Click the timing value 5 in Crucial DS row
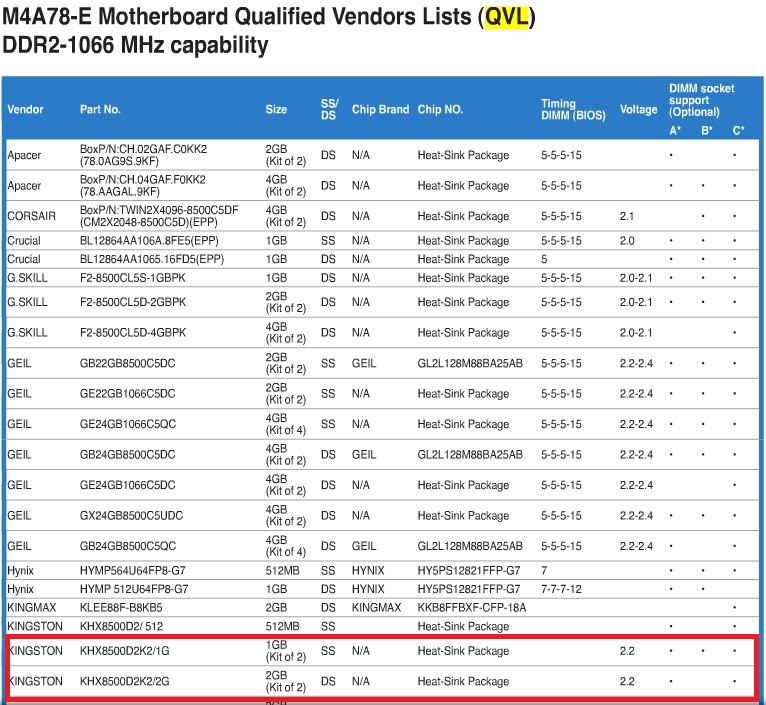The width and height of the screenshot is (766, 705). [544, 259]
